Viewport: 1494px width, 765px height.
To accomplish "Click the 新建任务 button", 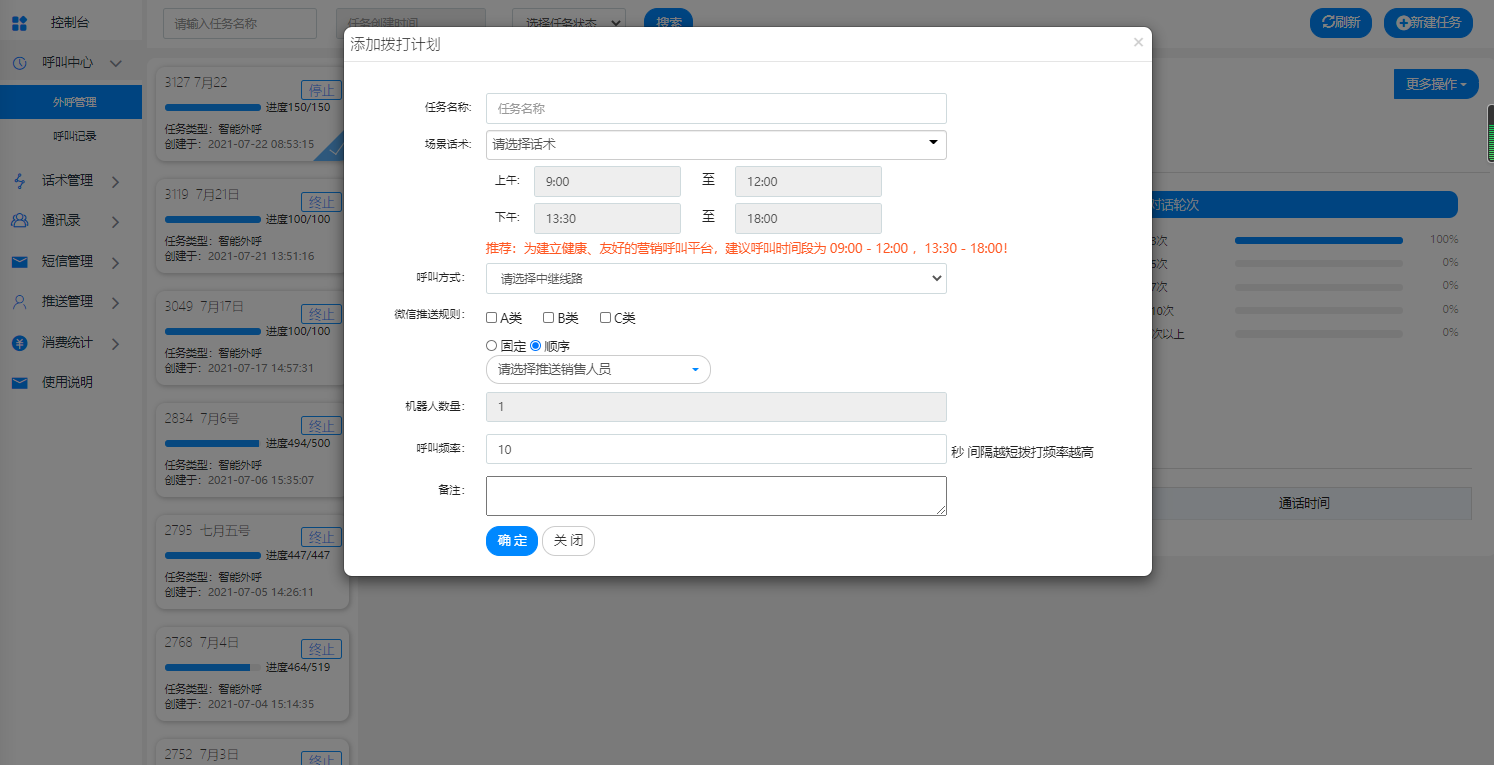I will 1428,22.
